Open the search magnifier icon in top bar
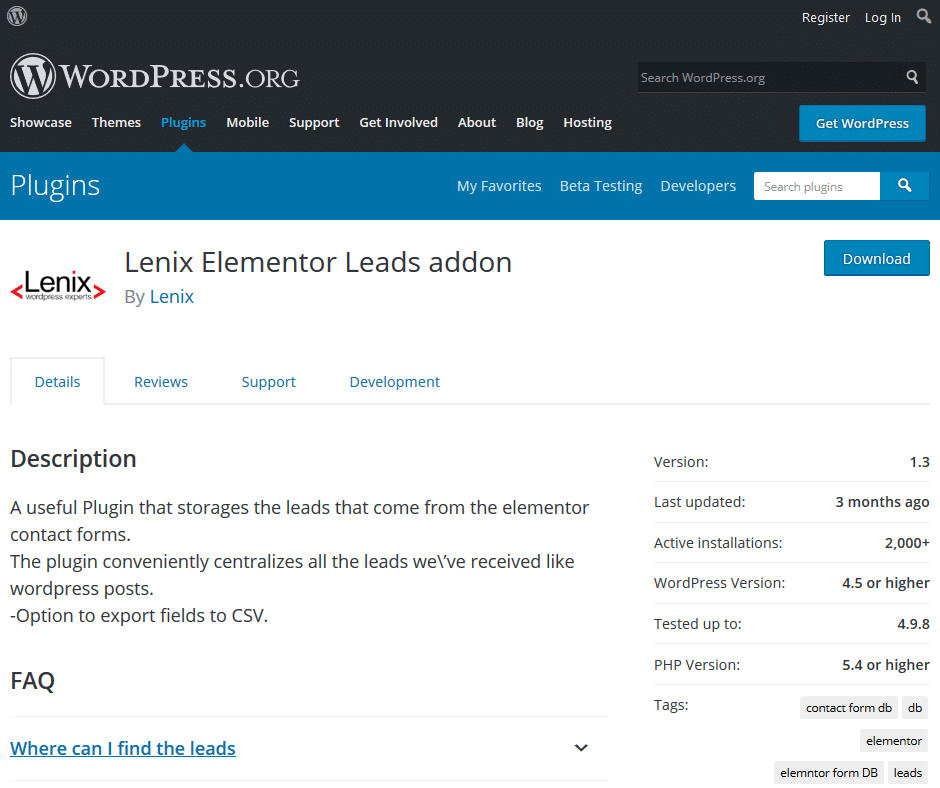 point(923,16)
